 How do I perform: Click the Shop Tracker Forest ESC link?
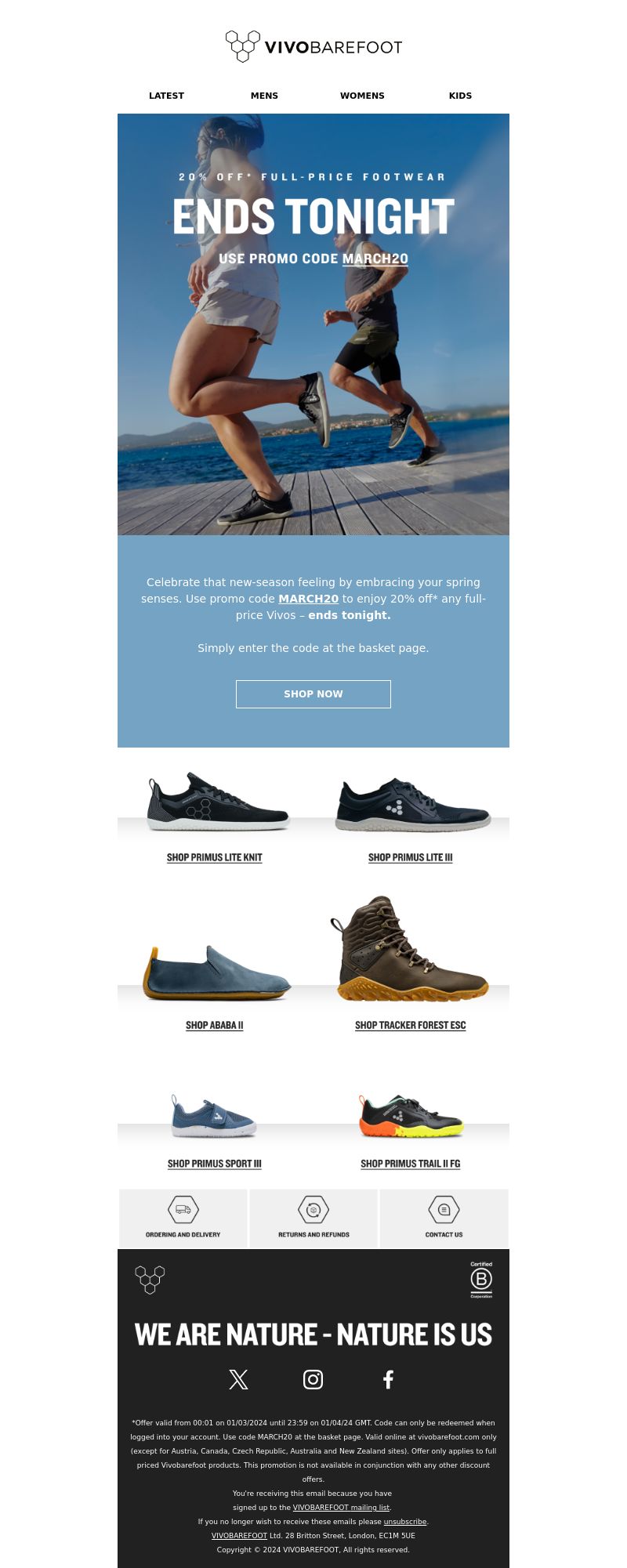pyautogui.click(x=411, y=1025)
